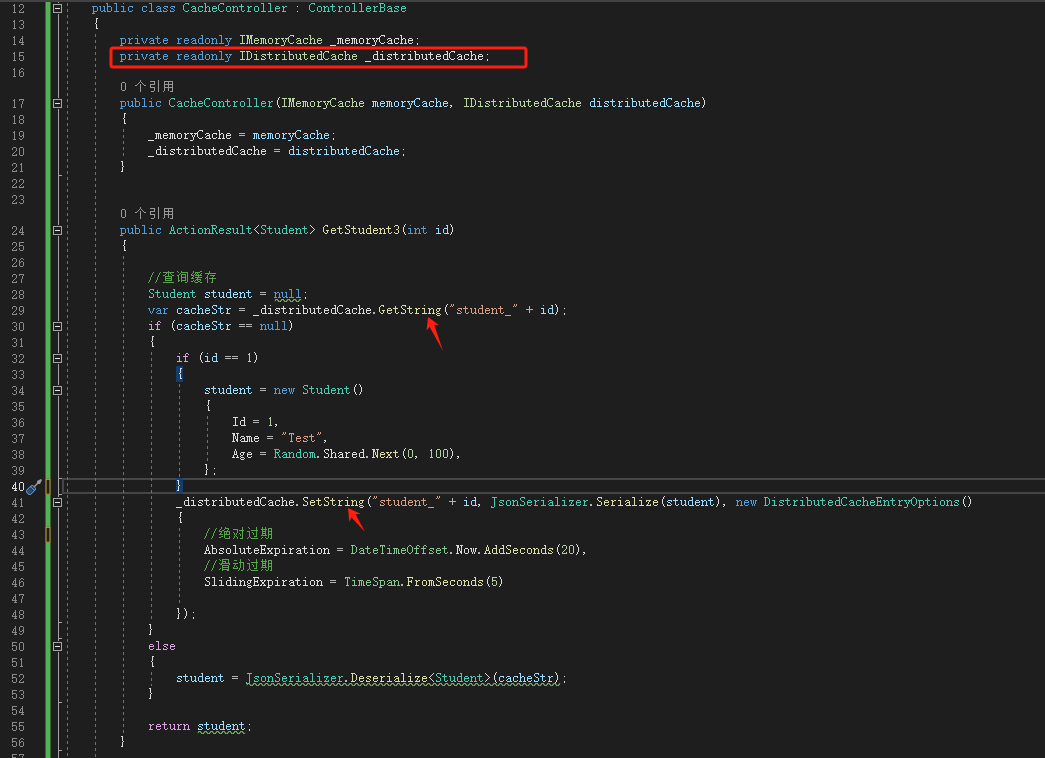The width and height of the screenshot is (1045, 758).
Task: Collapse the CacheController class outline on line 12
Action: click(x=57, y=8)
